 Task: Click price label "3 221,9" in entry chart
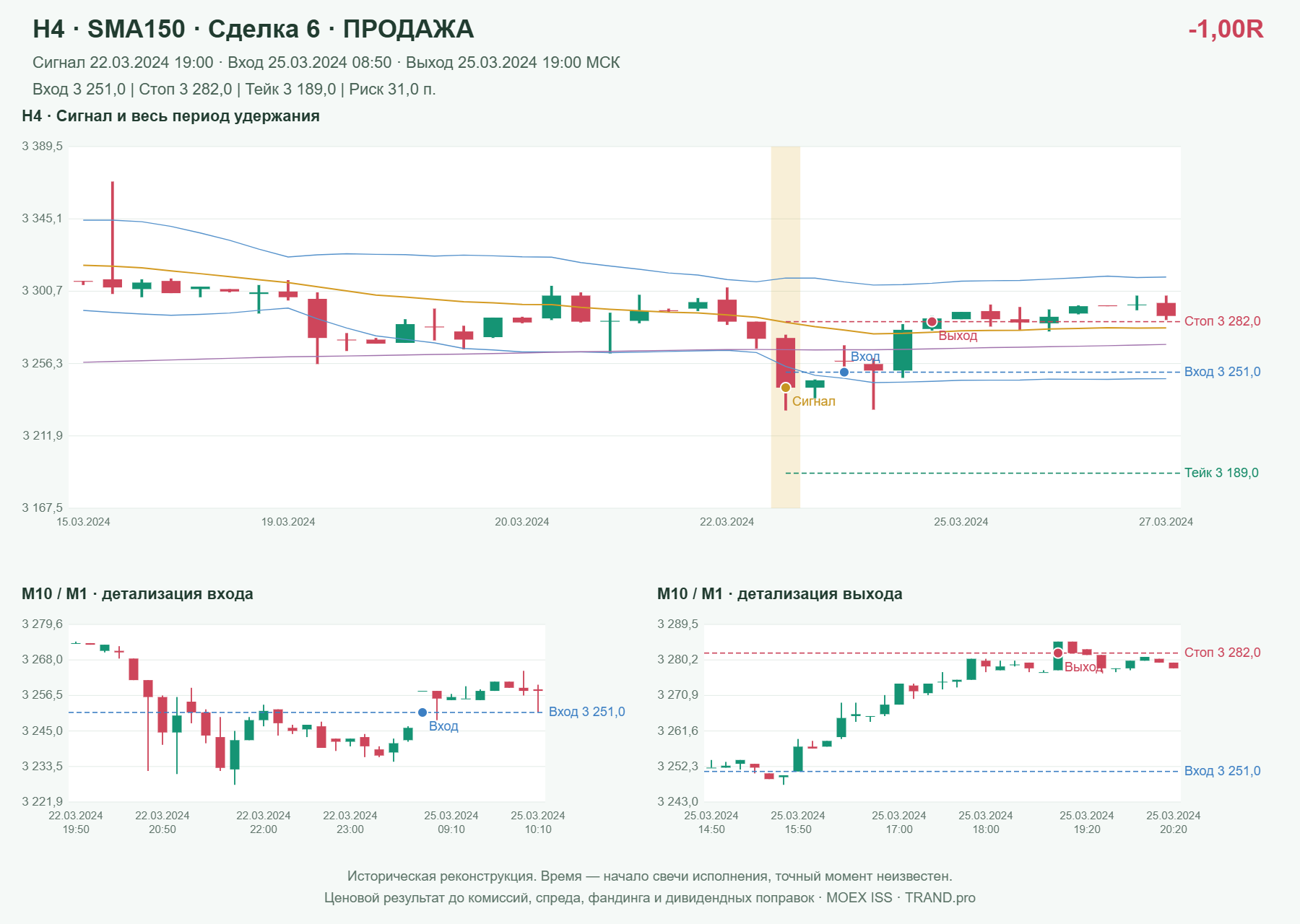[x=43, y=801]
